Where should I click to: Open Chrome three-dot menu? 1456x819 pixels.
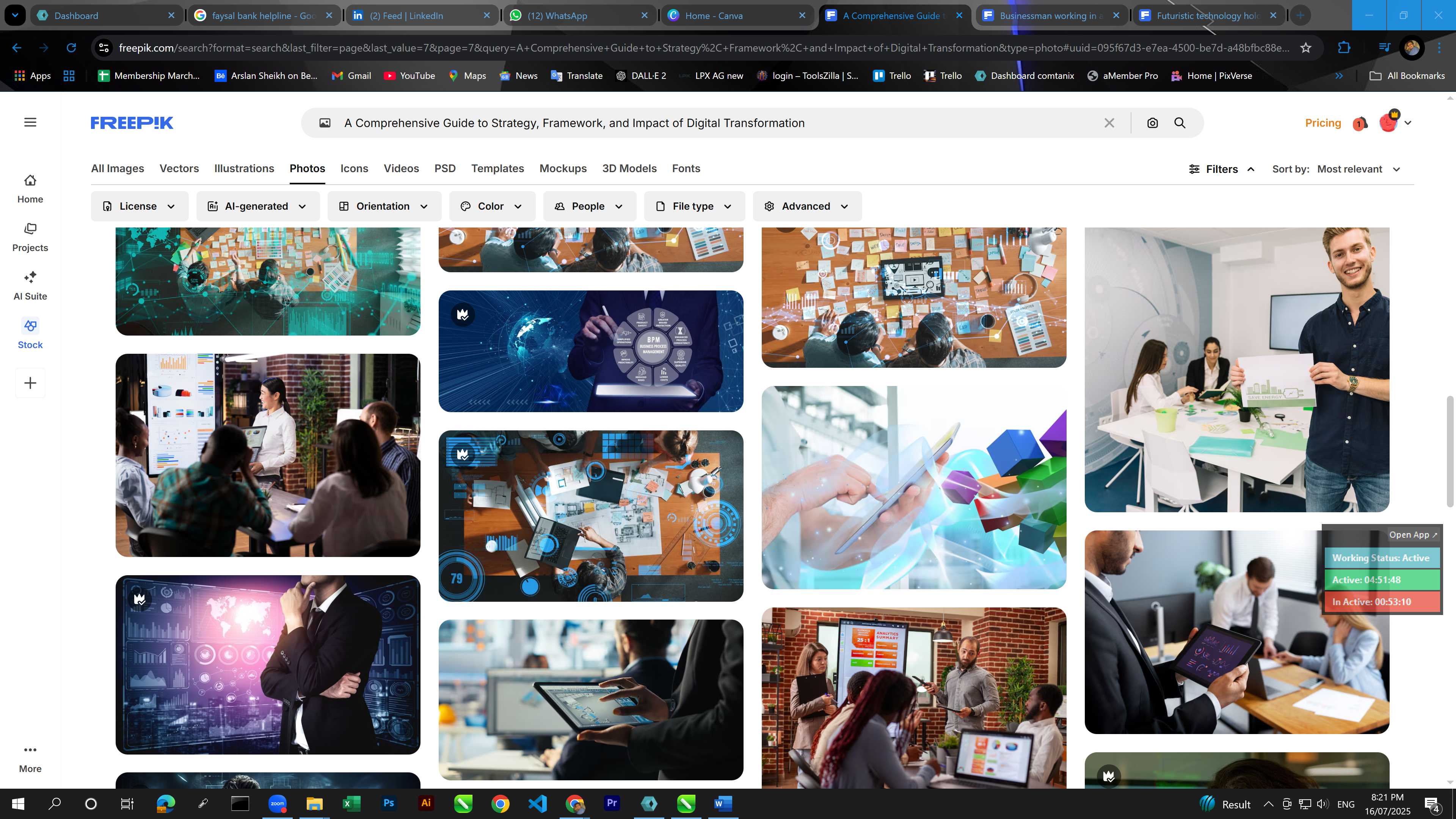coord(1439,48)
